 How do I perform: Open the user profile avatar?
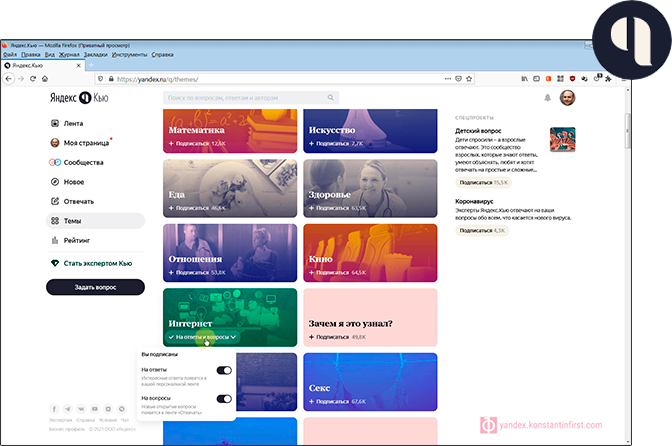pyautogui.click(x=567, y=98)
